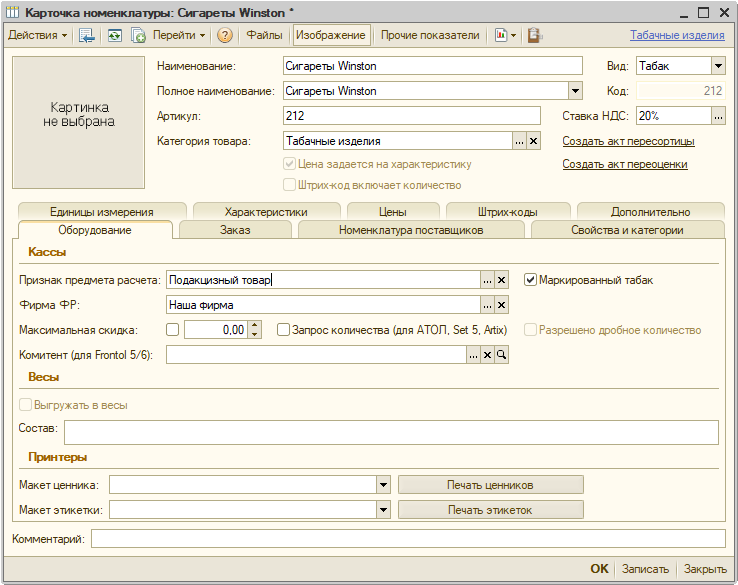Switch to Единицы измерения tab
The image size is (738, 585).
coord(102,211)
